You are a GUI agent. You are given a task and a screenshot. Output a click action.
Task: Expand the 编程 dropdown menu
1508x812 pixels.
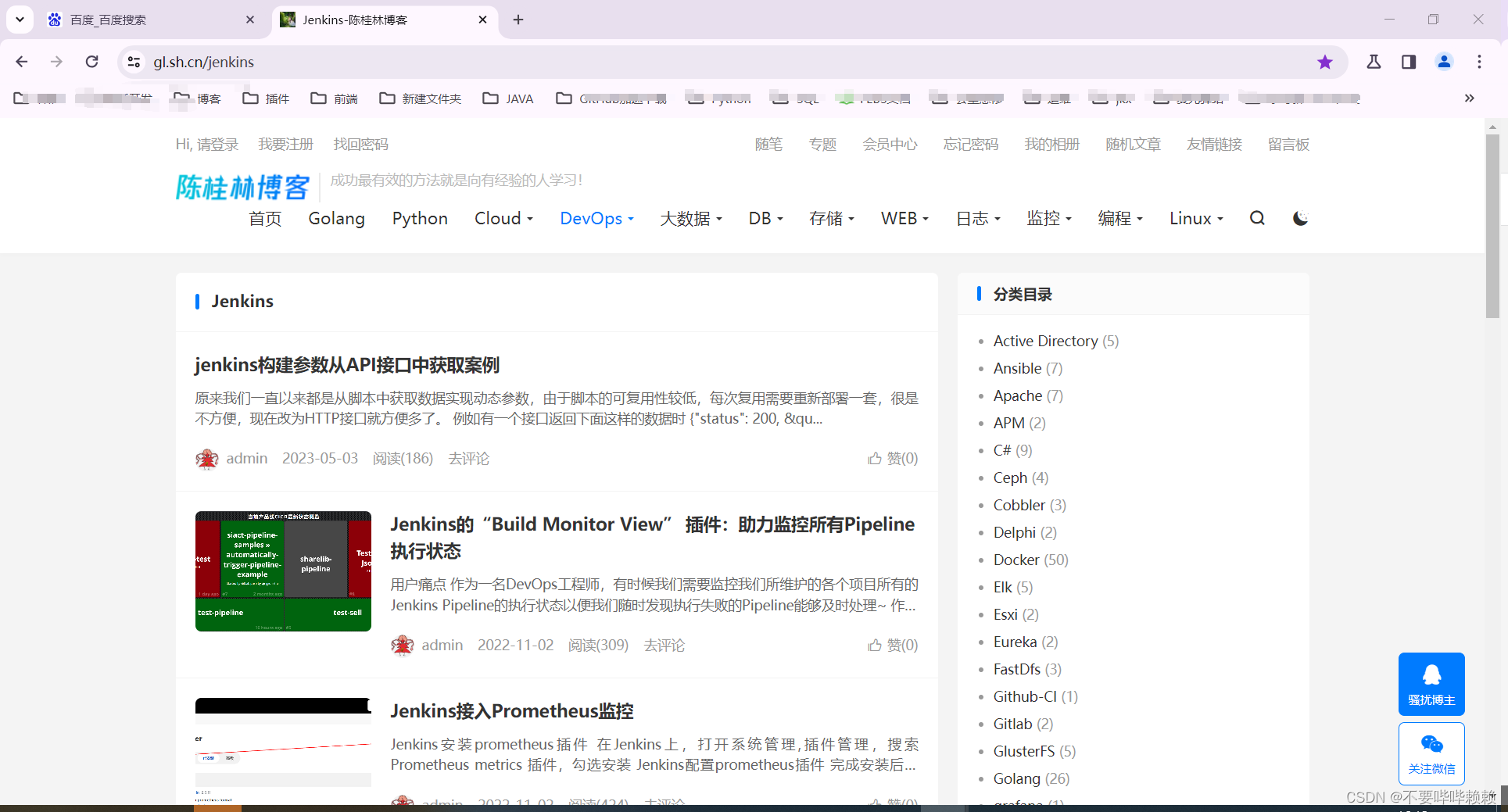pos(1120,219)
